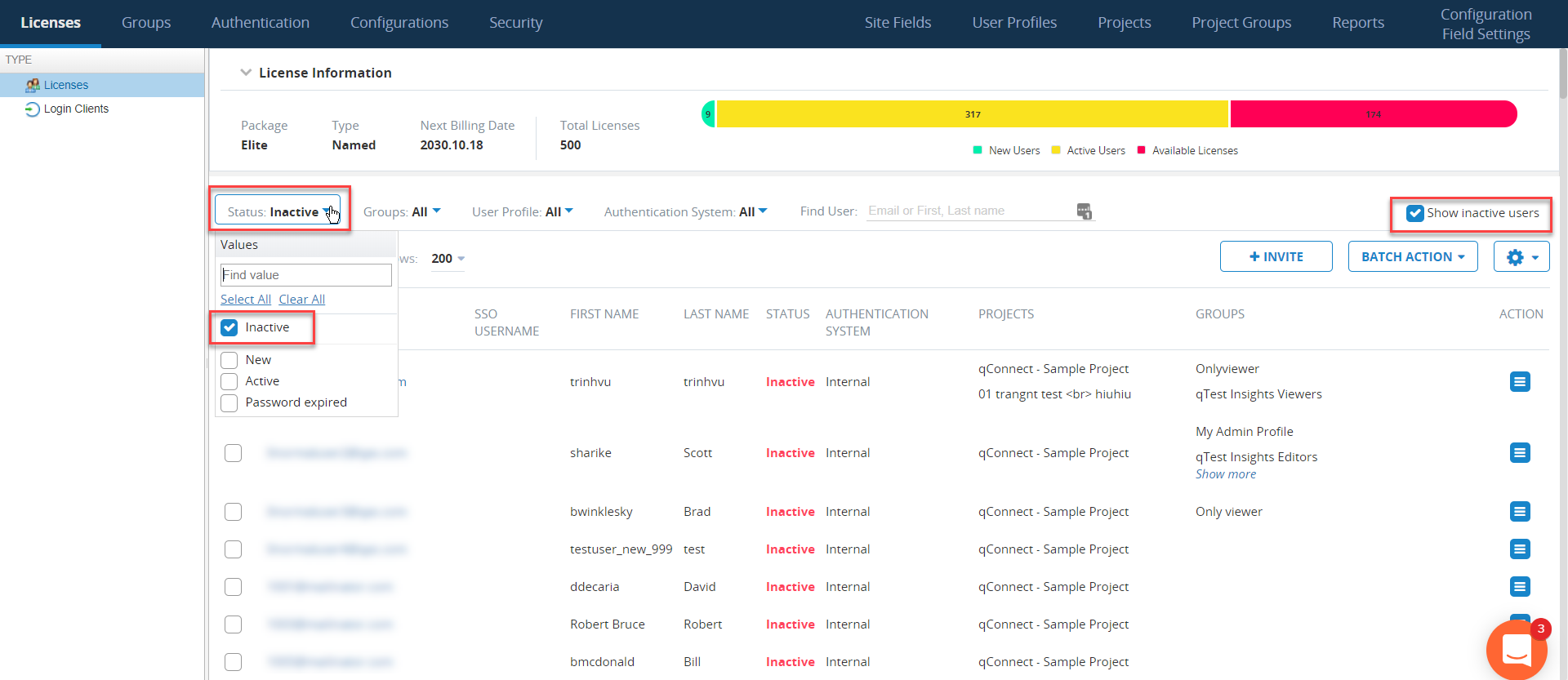The image size is (1568, 680).
Task: Click the Find User search icon
Action: click(1084, 211)
